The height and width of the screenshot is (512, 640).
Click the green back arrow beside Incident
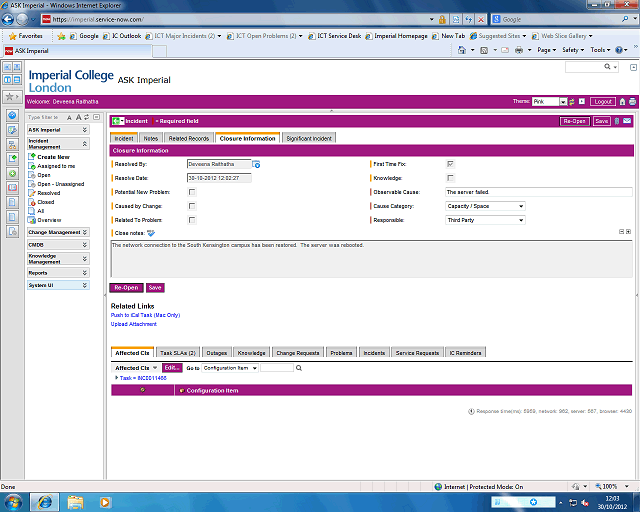coord(117,121)
